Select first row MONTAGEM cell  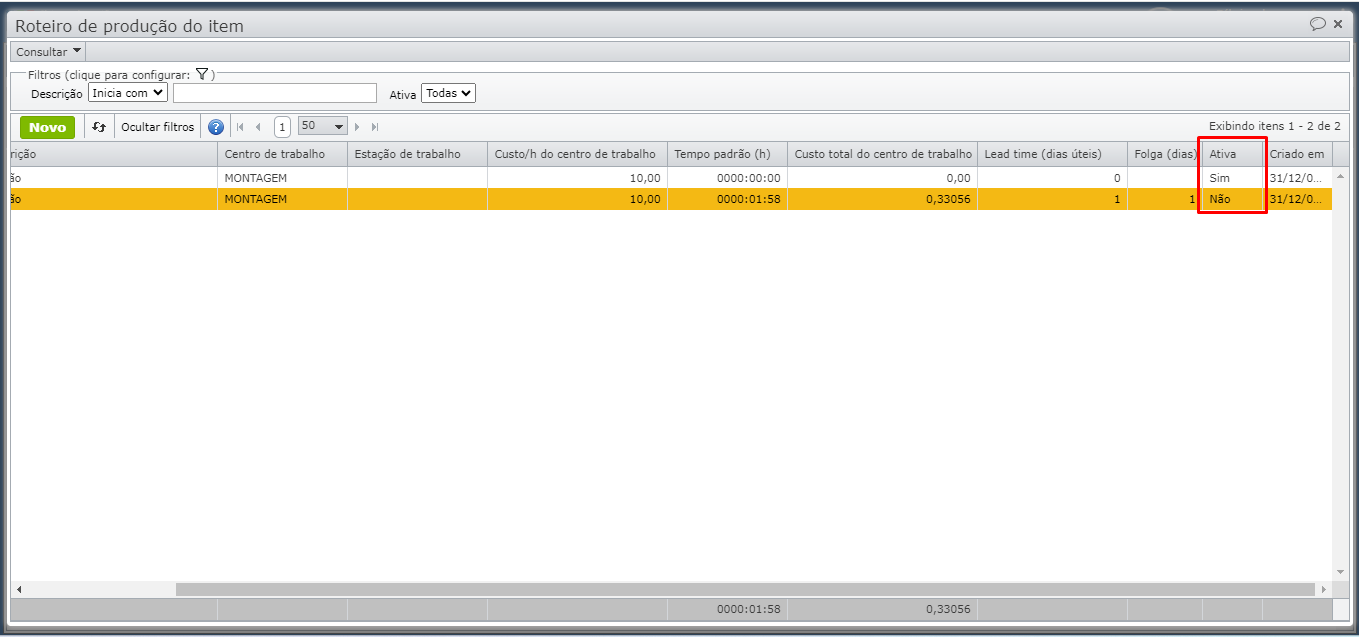[282, 178]
